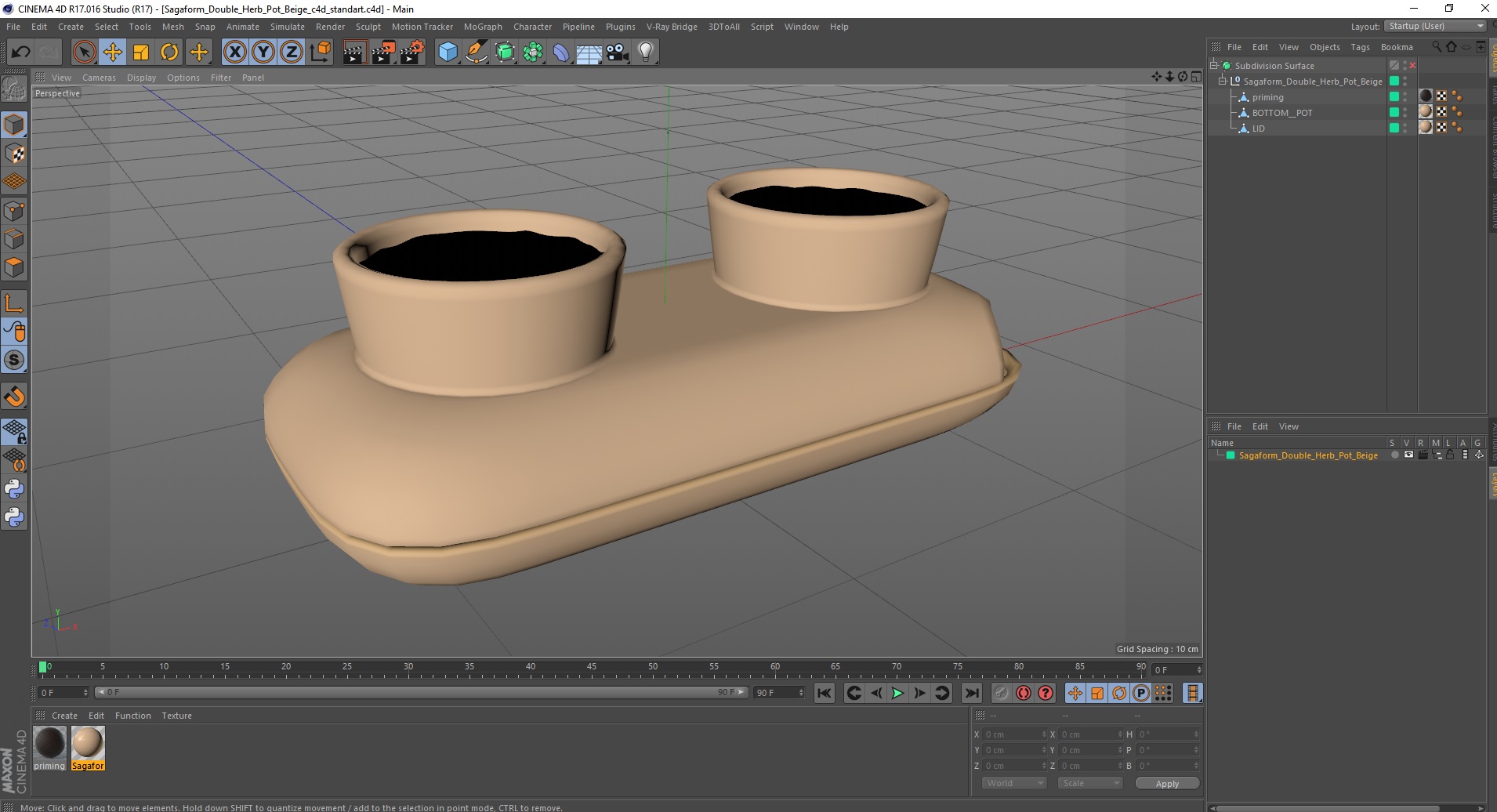Select the priming material thumbnail
This screenshot has height=812, width=1497.
click(49, 743)
